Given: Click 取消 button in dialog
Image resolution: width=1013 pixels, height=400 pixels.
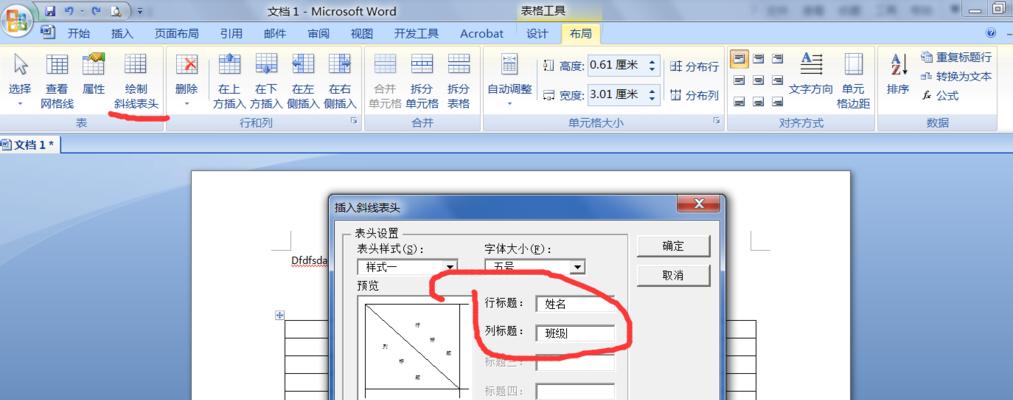Looking at the screenshot, I should [673, 275].
